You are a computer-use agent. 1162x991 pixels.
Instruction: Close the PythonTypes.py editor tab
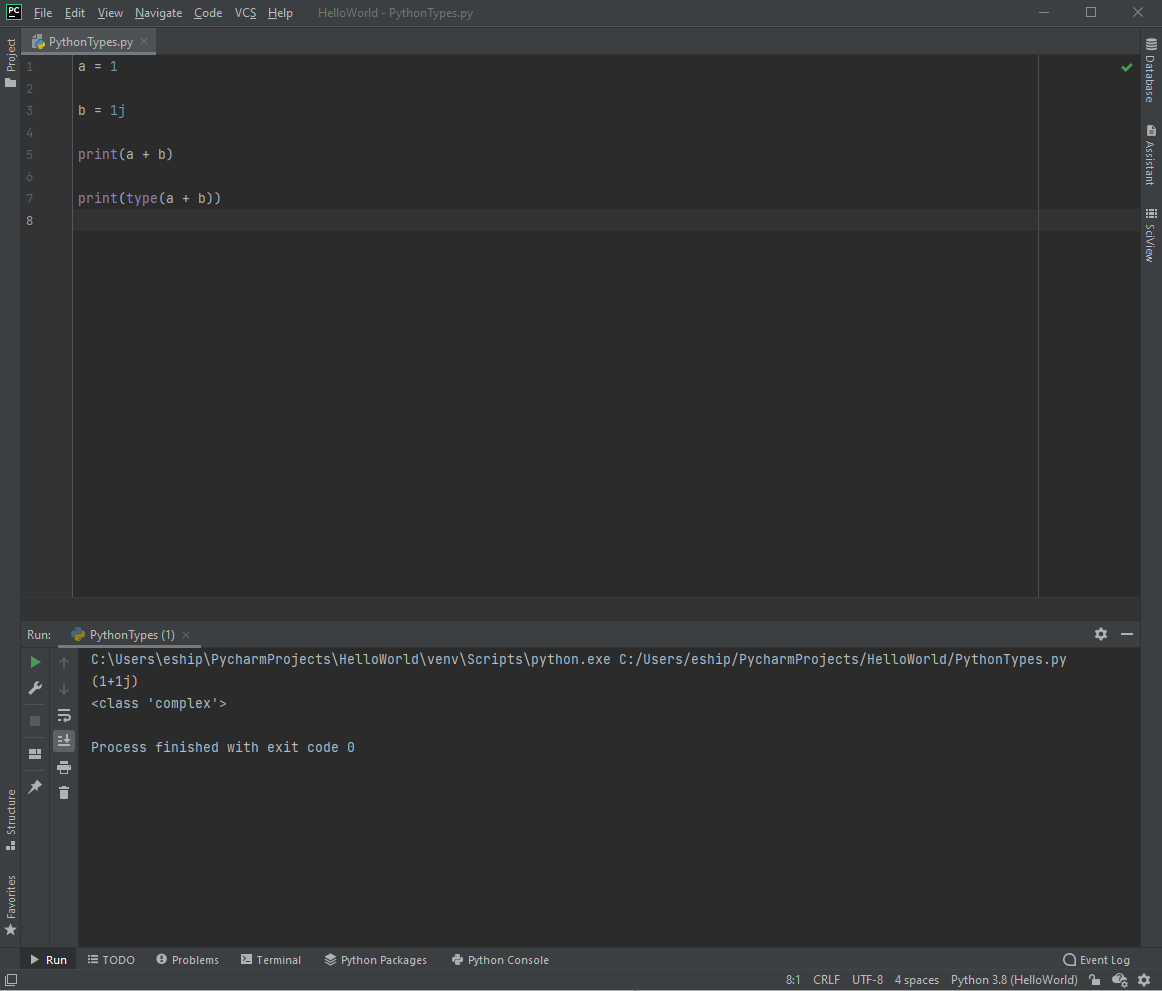point(145,42)
